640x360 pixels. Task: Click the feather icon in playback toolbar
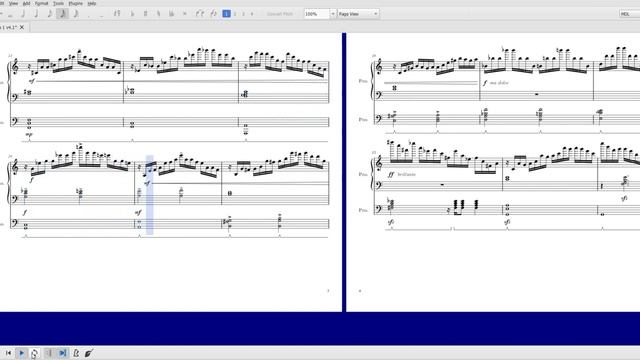point(89,353)
